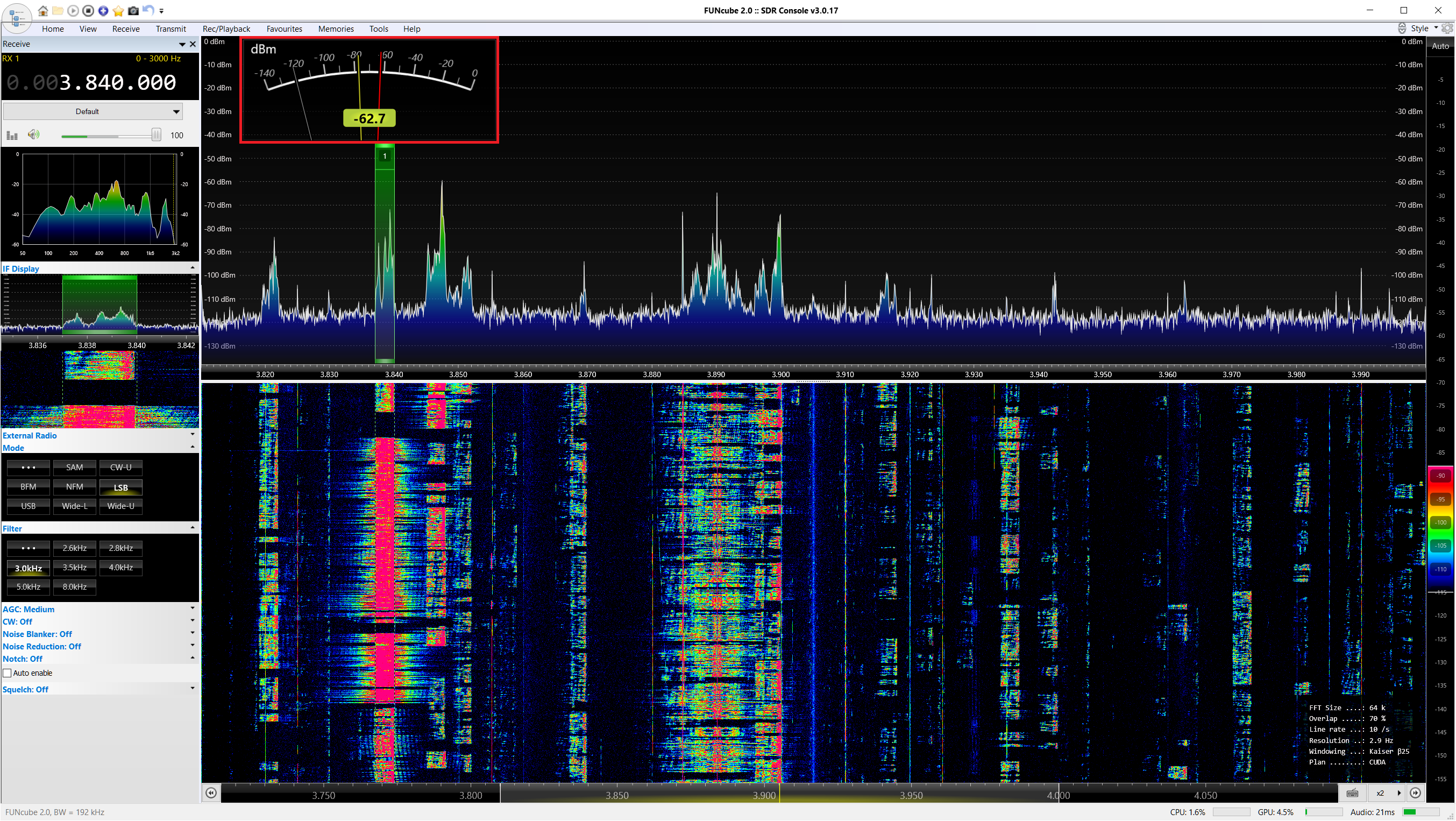Add a new receiver with the blue plus icon

(x=103, y=11)
